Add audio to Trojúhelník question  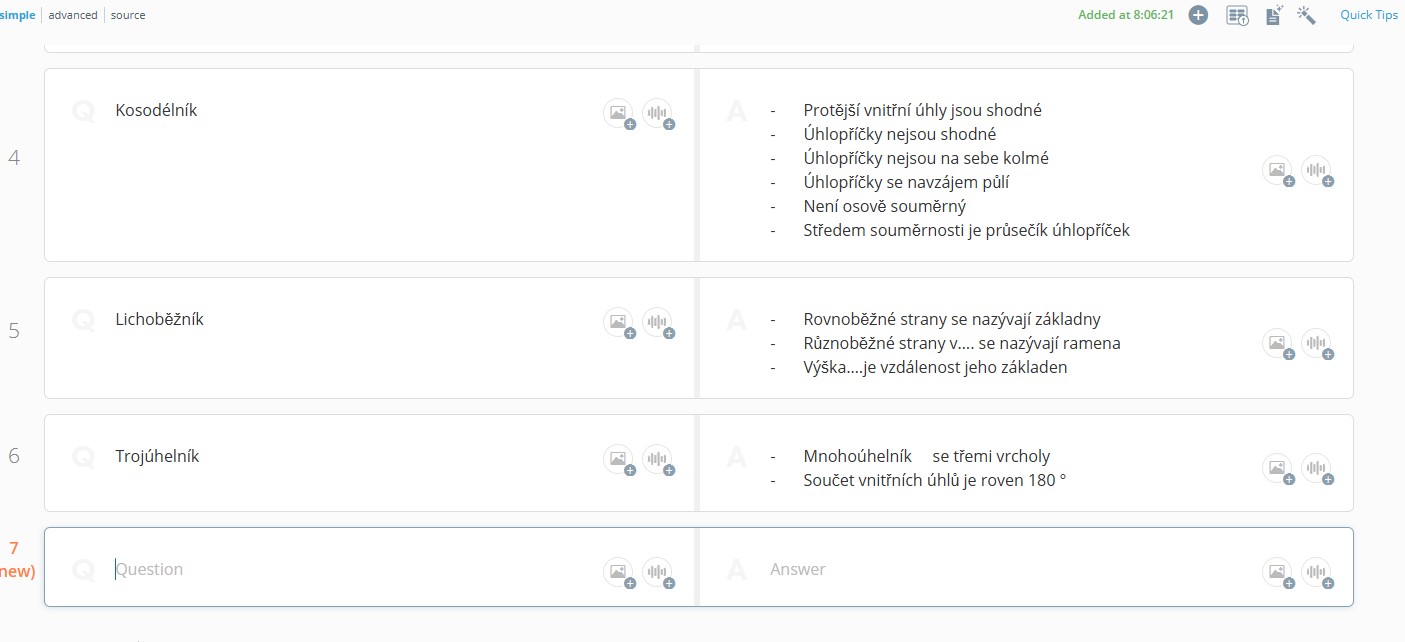click(657, 459)
